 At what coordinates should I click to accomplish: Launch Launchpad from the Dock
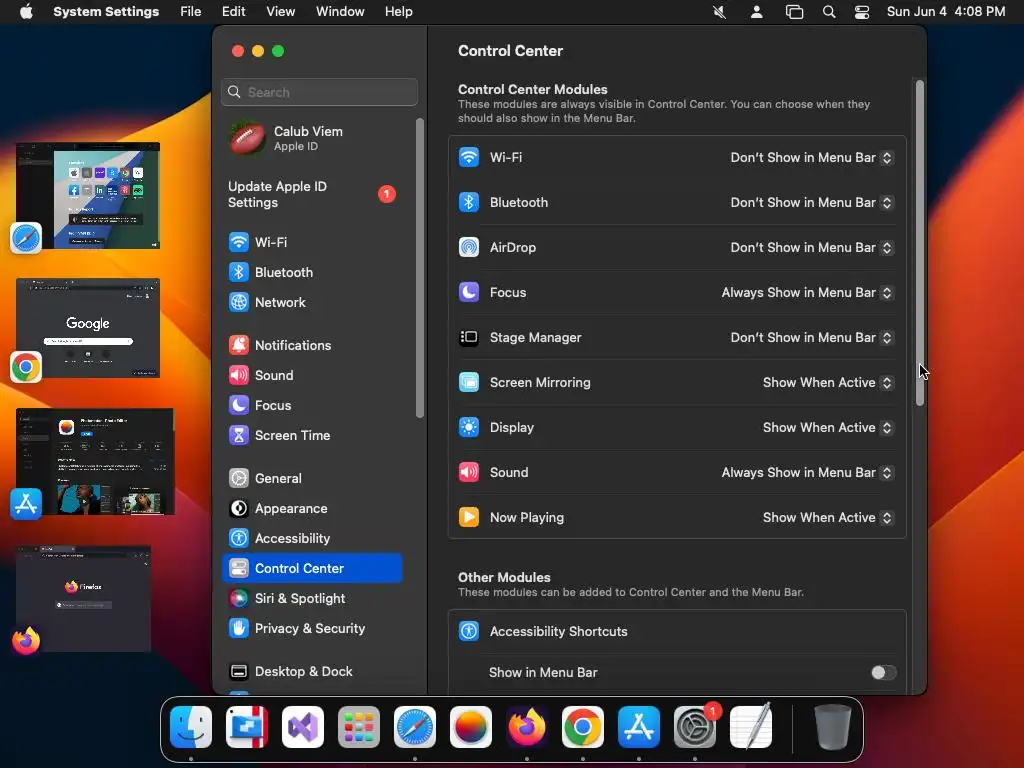359,727
